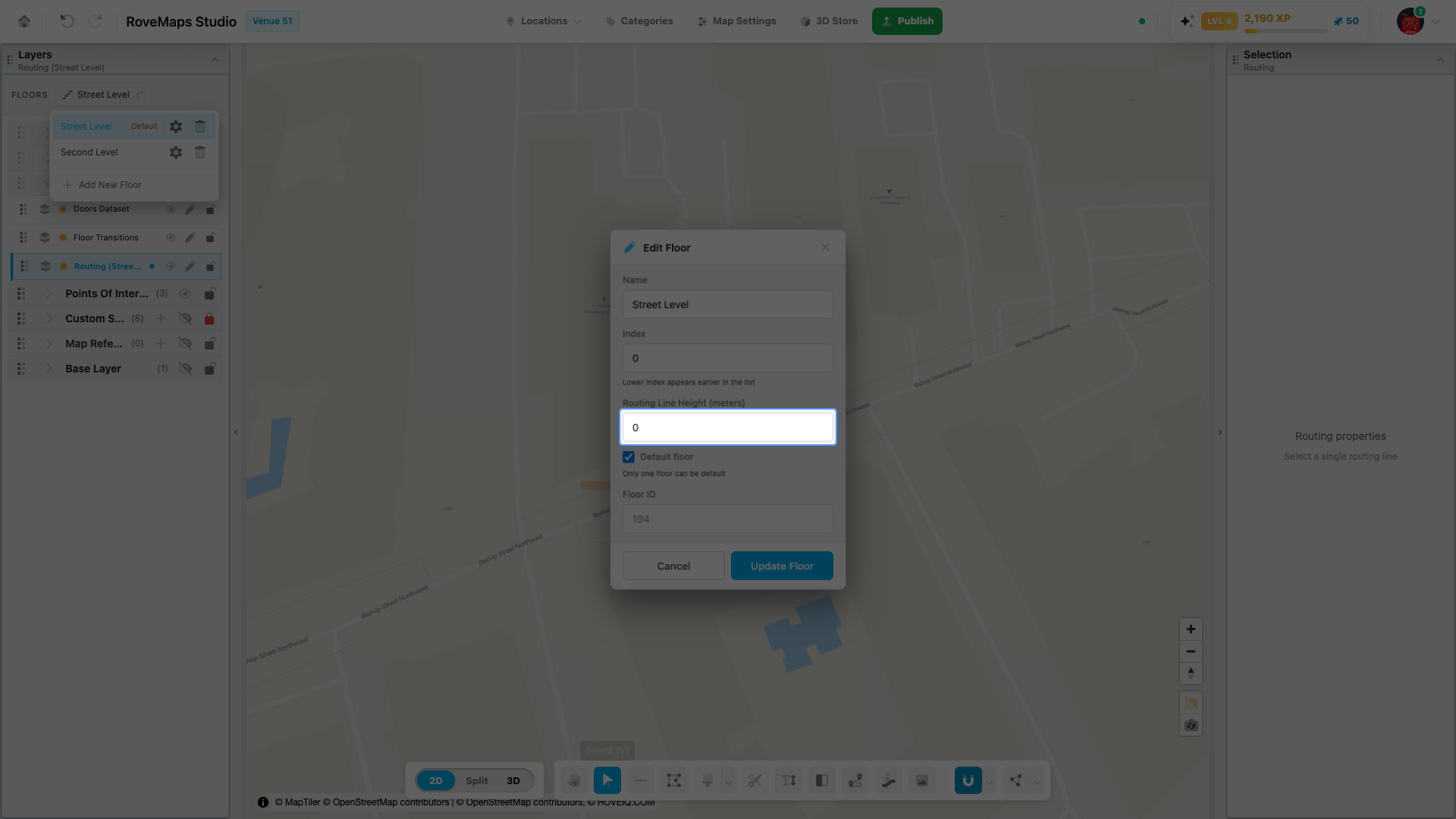Click Add New Floor
This screenshot has height=819, width=1456.
[x=102, y=185]
